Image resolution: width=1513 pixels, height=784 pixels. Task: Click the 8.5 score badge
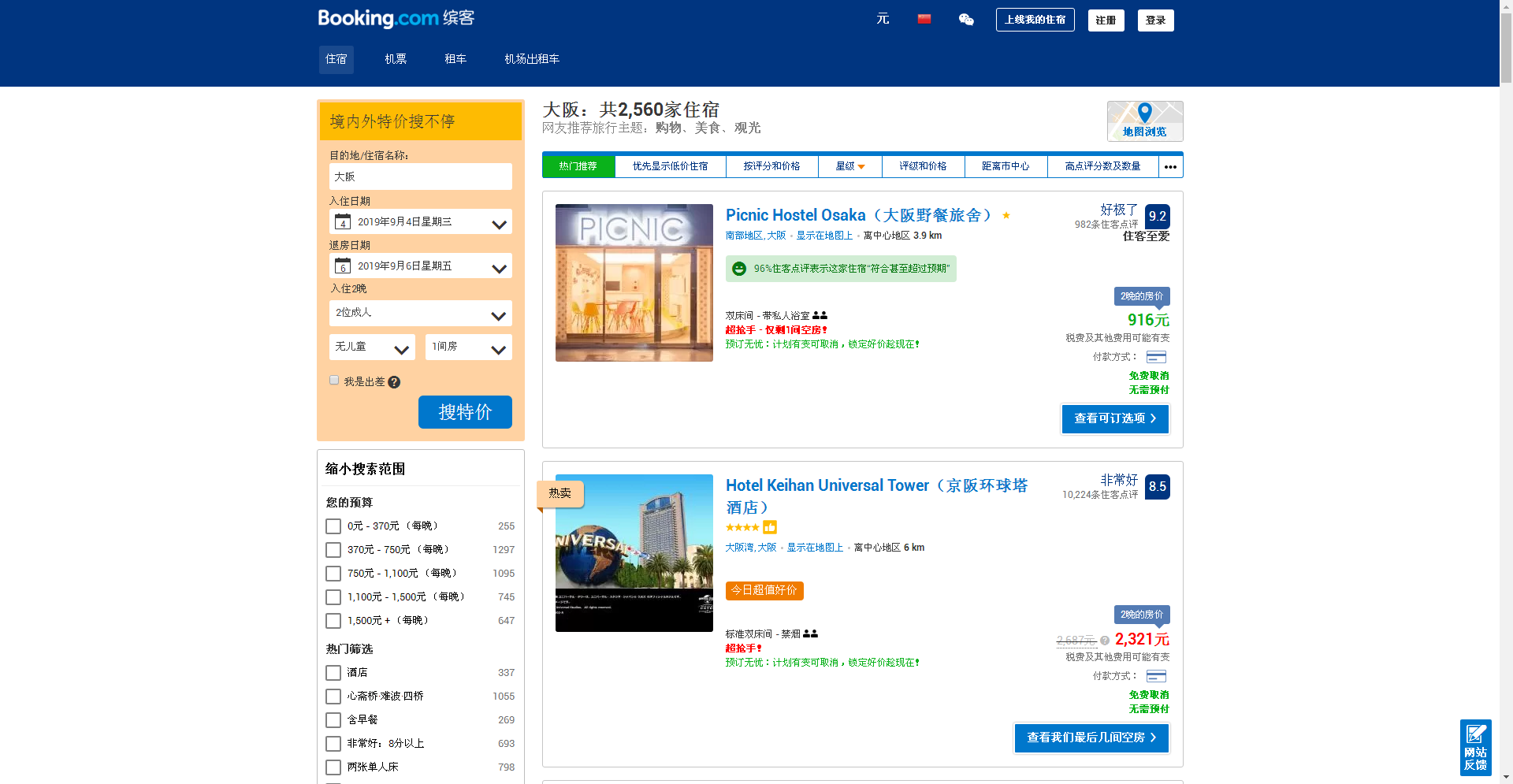(1158, 487)
